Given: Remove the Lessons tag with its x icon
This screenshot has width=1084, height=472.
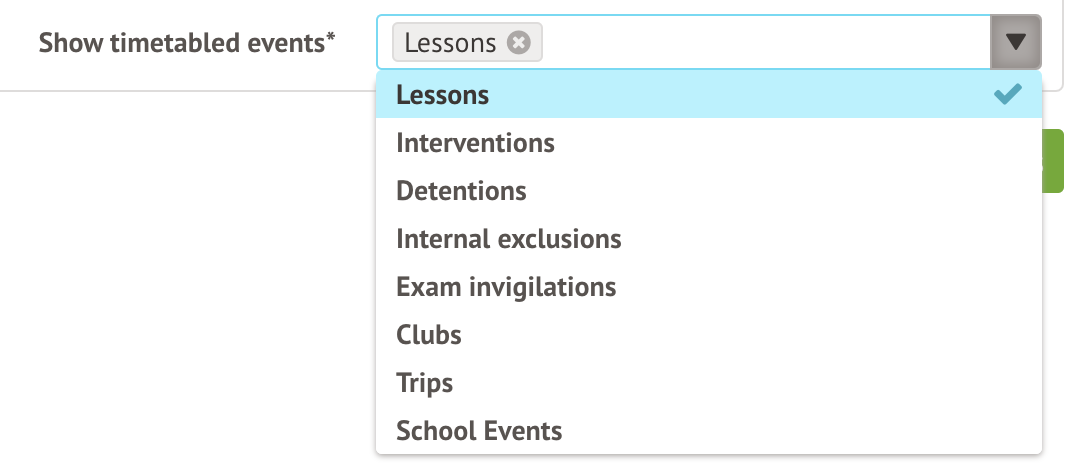Looking at the screenshot, I should point(518,43).
